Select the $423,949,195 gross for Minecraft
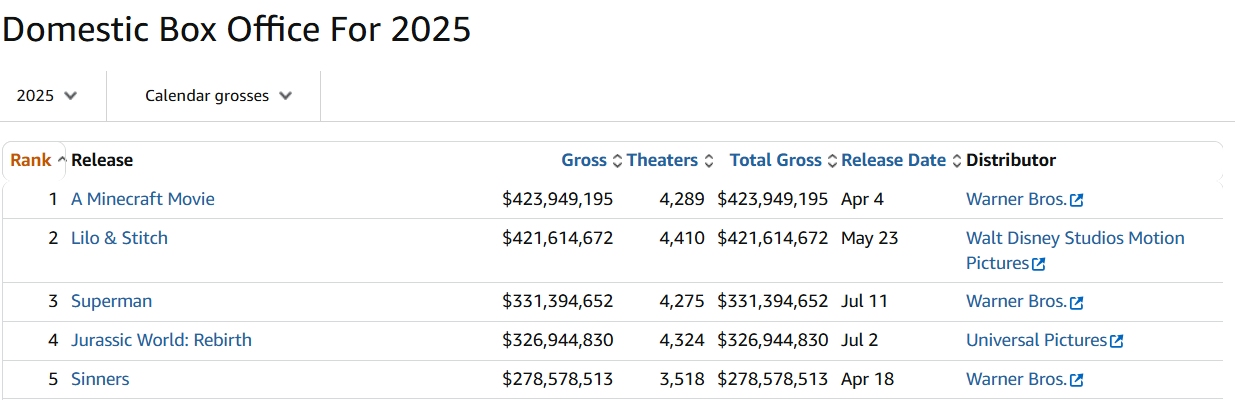The image size is (1235, 400). [557, 199]
